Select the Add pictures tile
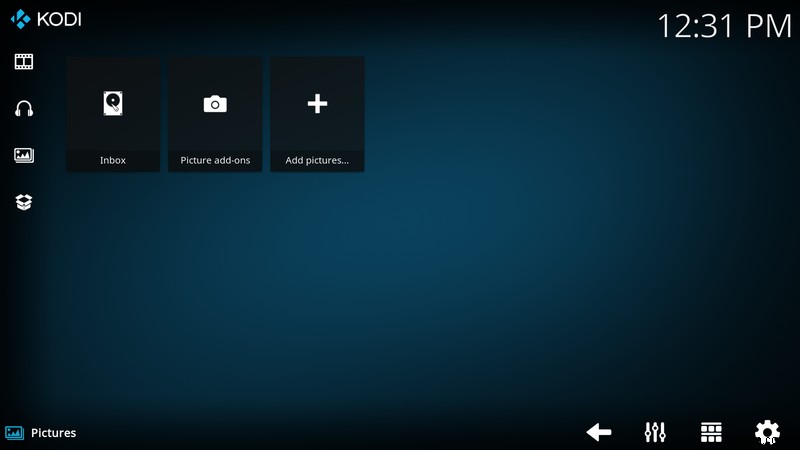The width and height of the screenshot is (800, 450). click(317, 114)
